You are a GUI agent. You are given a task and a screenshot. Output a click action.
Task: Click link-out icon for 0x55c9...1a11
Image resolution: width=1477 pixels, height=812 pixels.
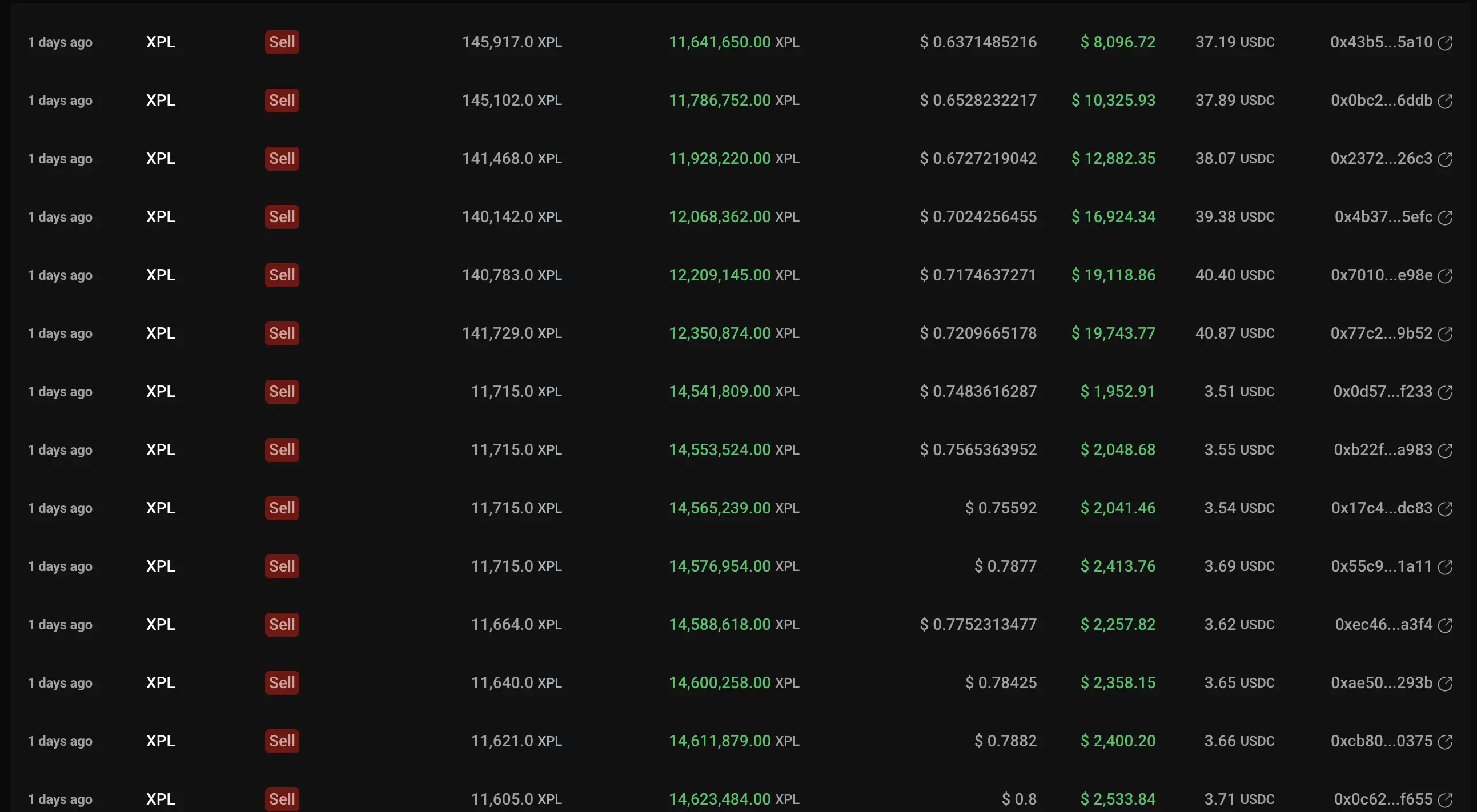pyautogui.click(x=1445, y=566)
